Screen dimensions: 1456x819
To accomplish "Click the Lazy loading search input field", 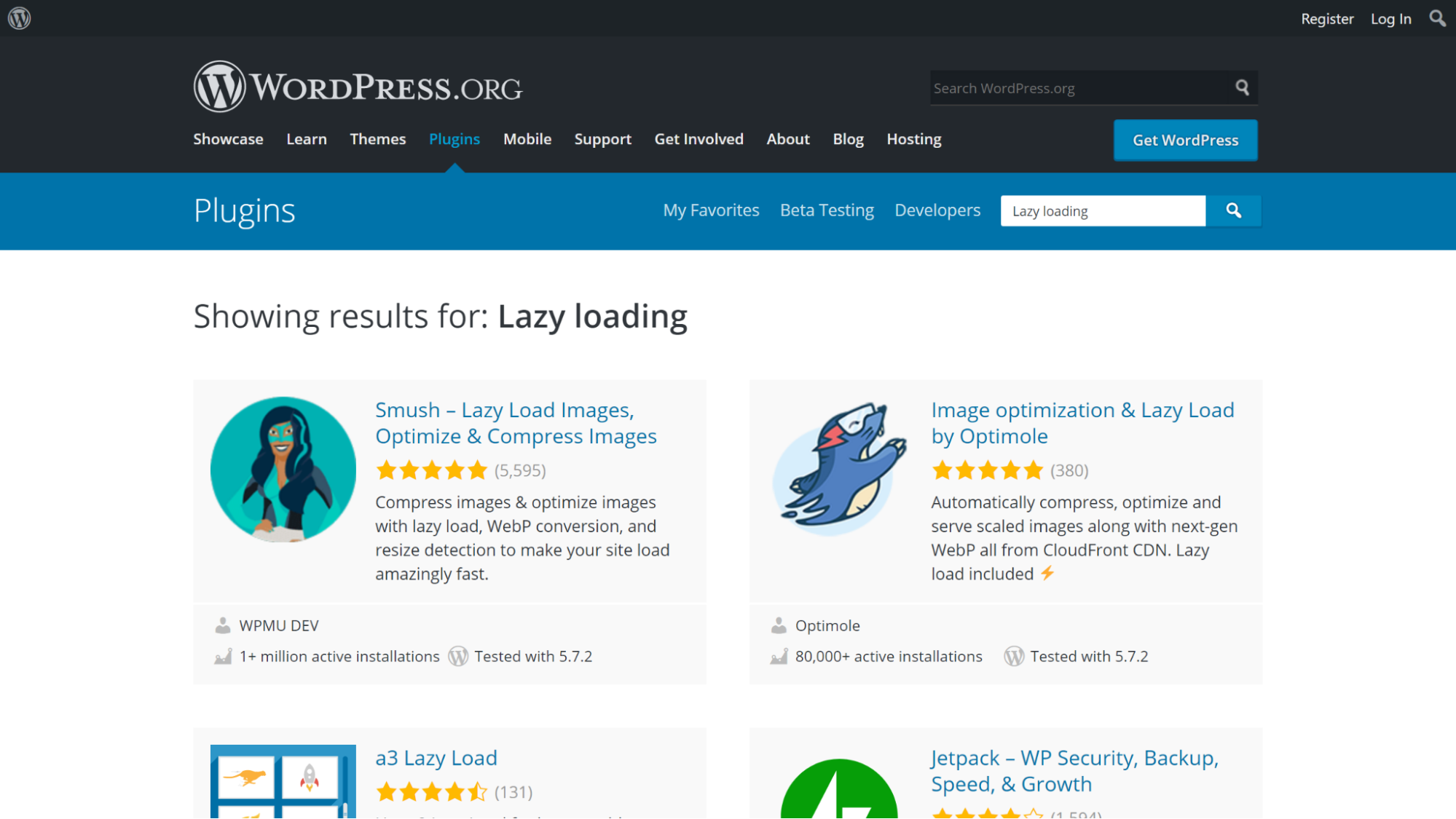I will (x=1103, y=211).
